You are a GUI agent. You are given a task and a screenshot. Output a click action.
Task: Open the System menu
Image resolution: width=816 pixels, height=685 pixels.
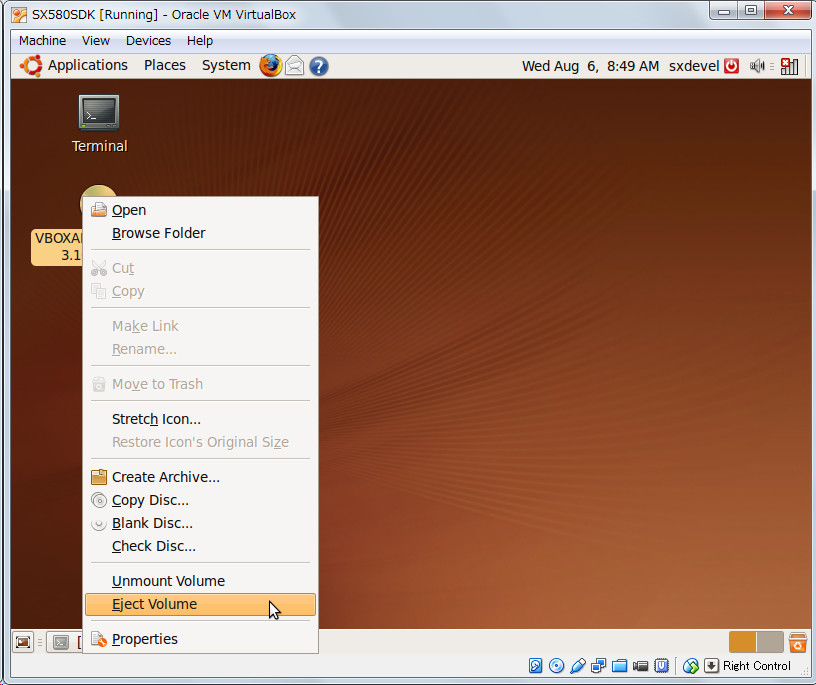coord(226,65)
